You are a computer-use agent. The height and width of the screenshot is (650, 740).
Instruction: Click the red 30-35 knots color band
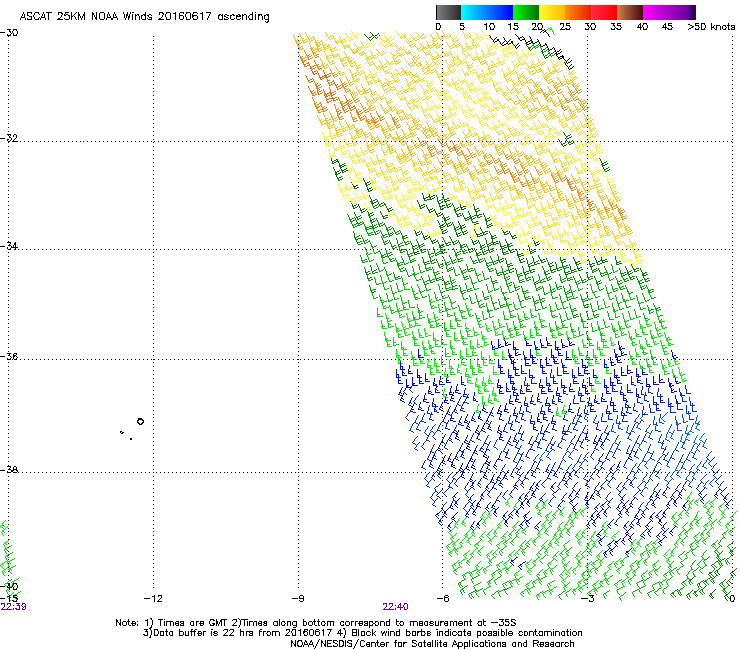point(604,12)
